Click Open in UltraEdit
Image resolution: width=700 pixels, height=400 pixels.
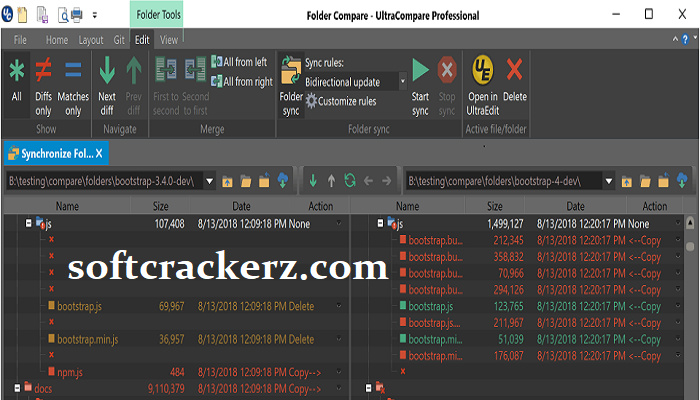(x=483, y=86)
